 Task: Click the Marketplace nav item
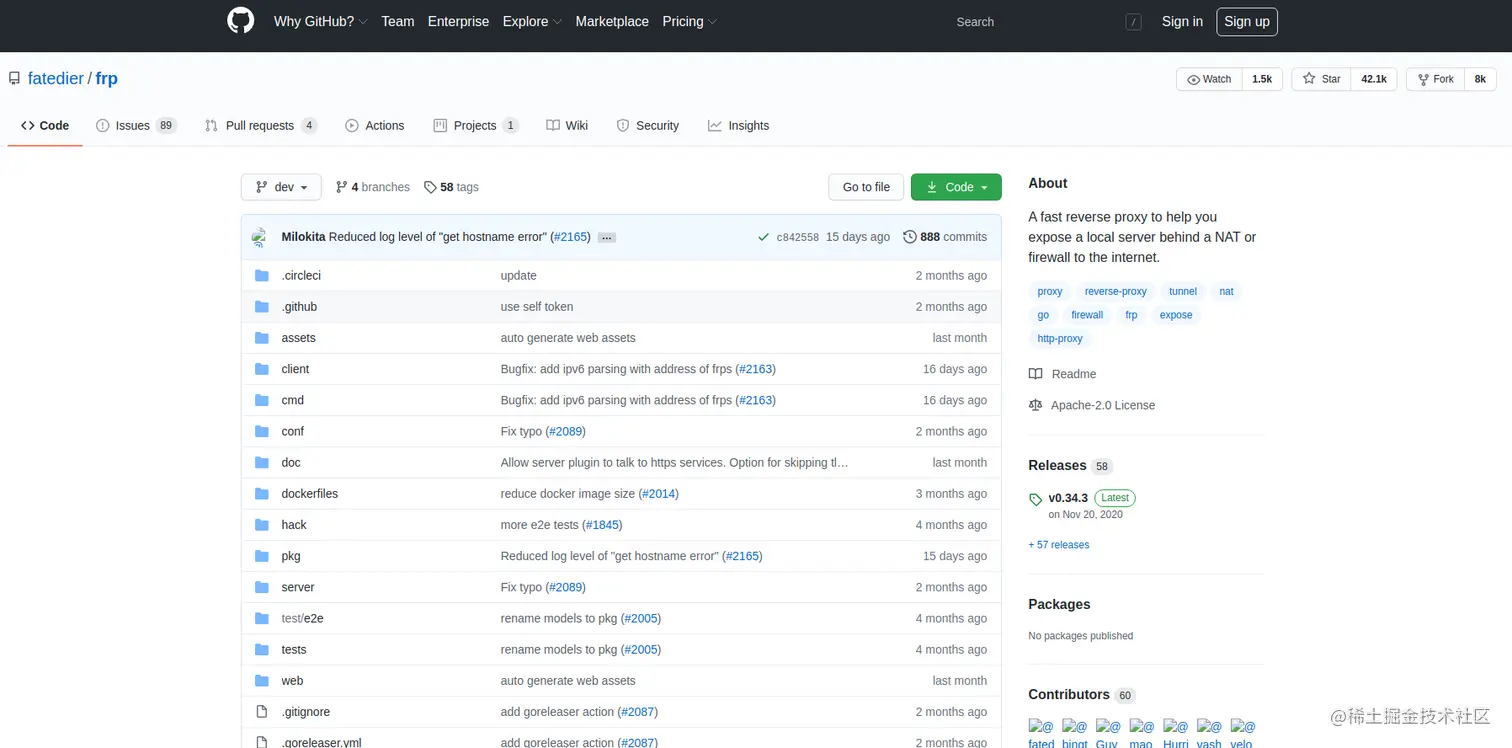click(x=612, y=21)
